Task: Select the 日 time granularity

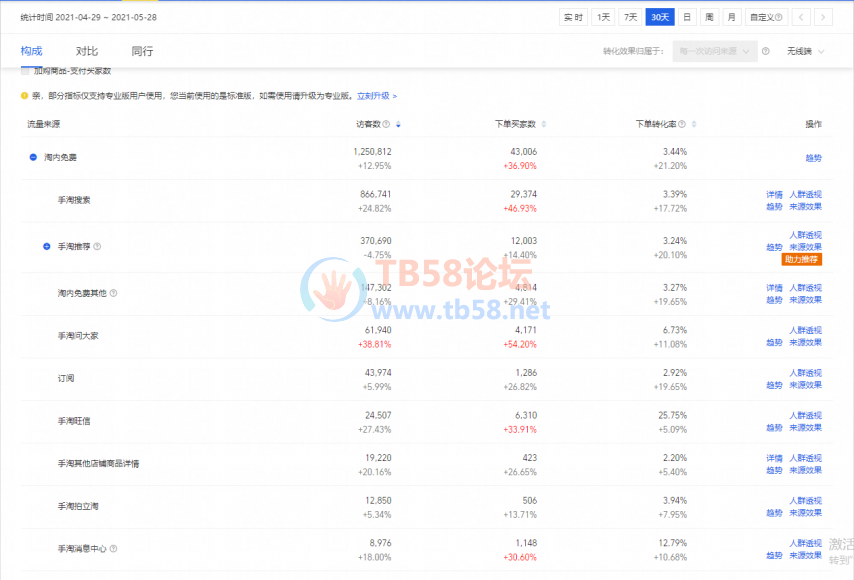Action: (x=687, y=17)
